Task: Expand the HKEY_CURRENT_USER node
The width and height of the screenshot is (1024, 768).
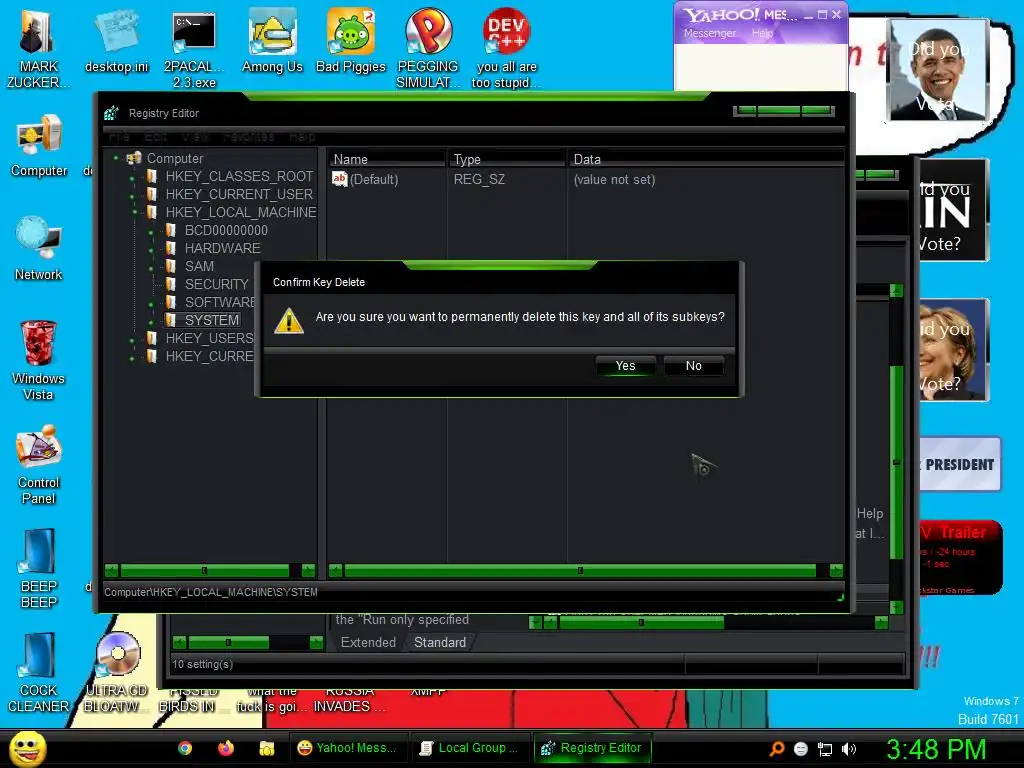Action: pyautogui.click(x=133, y=196)
